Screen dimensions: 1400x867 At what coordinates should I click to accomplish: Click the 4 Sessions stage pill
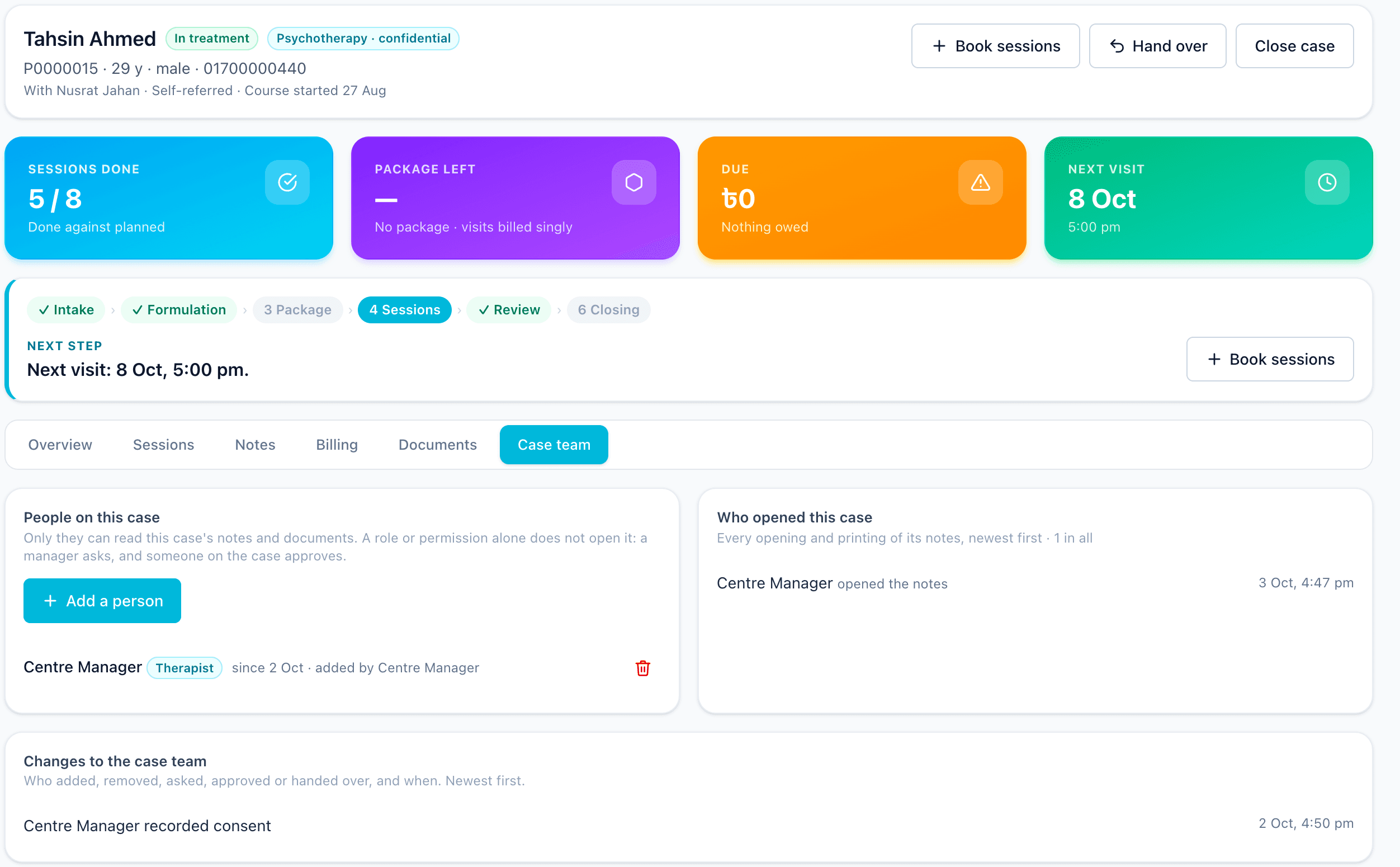click(x=405, y=310)
